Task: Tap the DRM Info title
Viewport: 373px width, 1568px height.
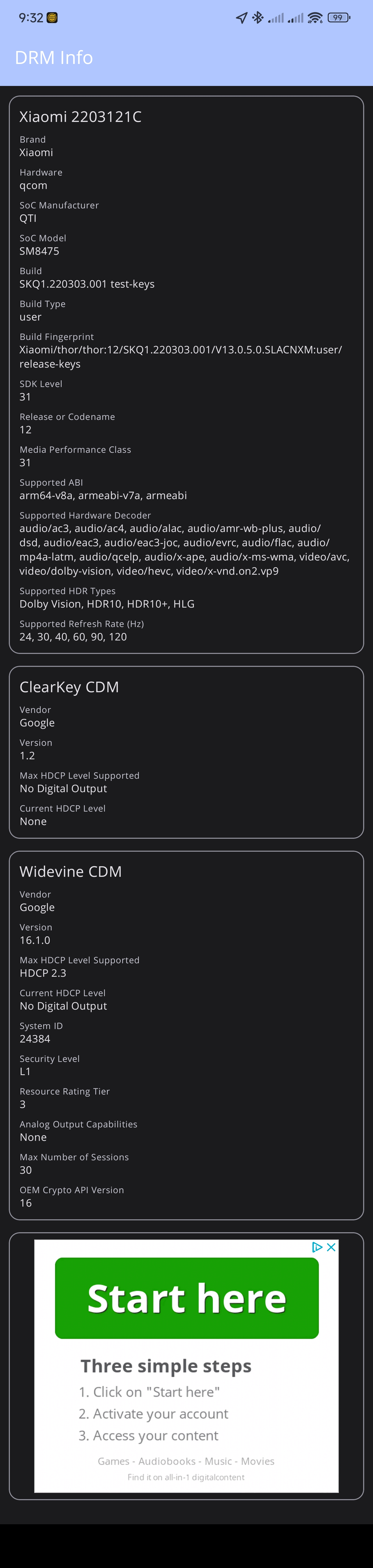Action: click(54, 57)
